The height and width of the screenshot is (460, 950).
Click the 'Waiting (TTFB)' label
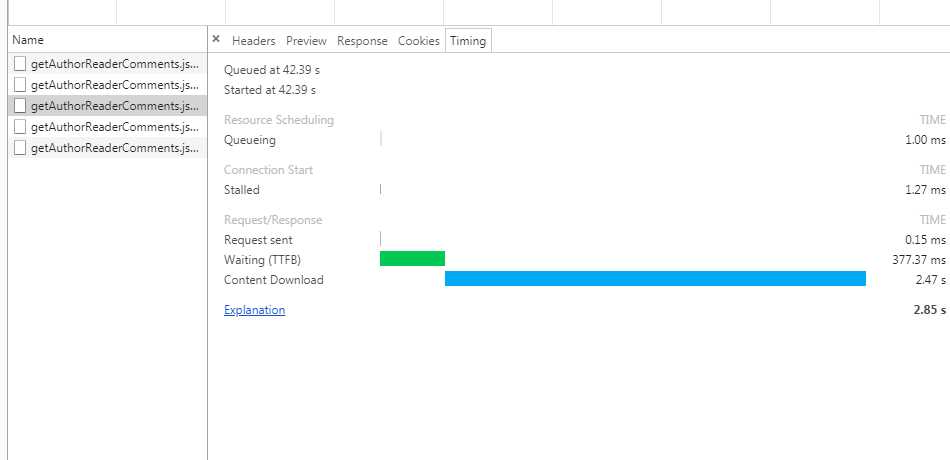point(262,260)
